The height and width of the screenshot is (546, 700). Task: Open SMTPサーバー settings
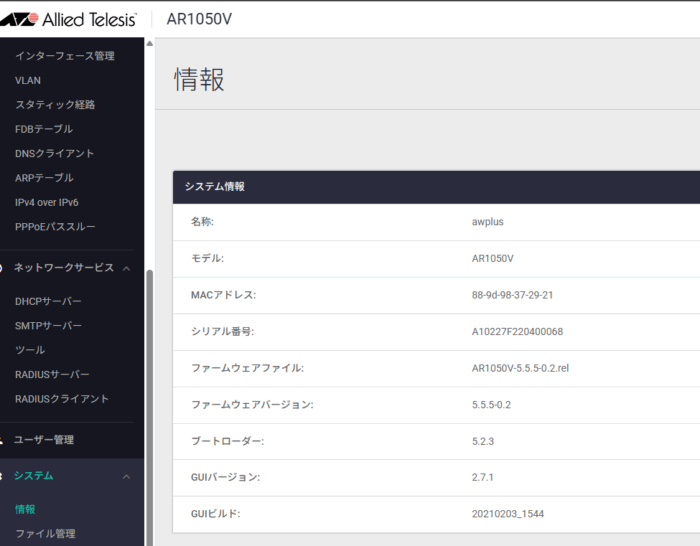click(x=49, y=326)
